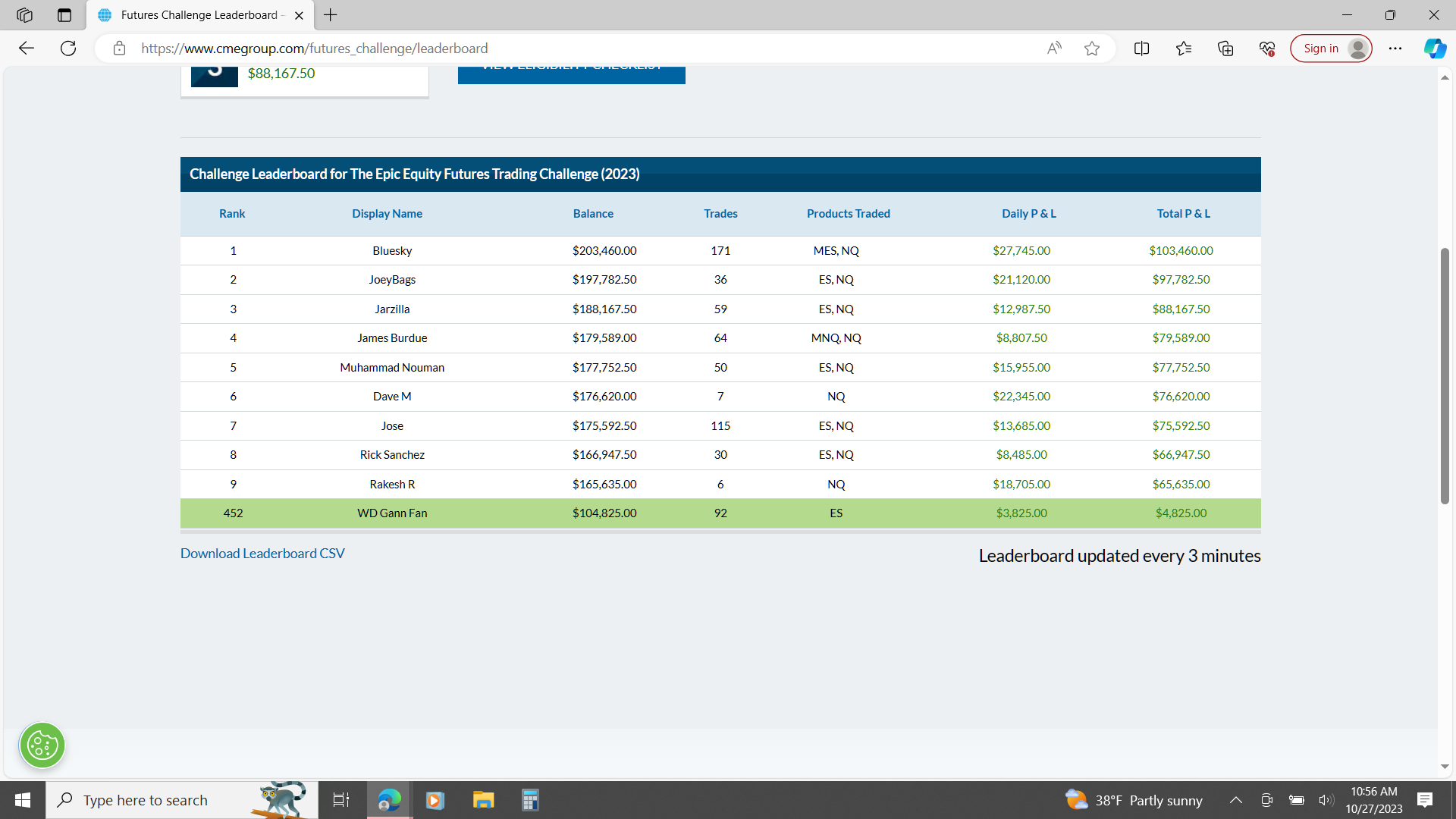
Task: Click Jose total P&L $75,592.50
Action: (x=1181, y=426)
